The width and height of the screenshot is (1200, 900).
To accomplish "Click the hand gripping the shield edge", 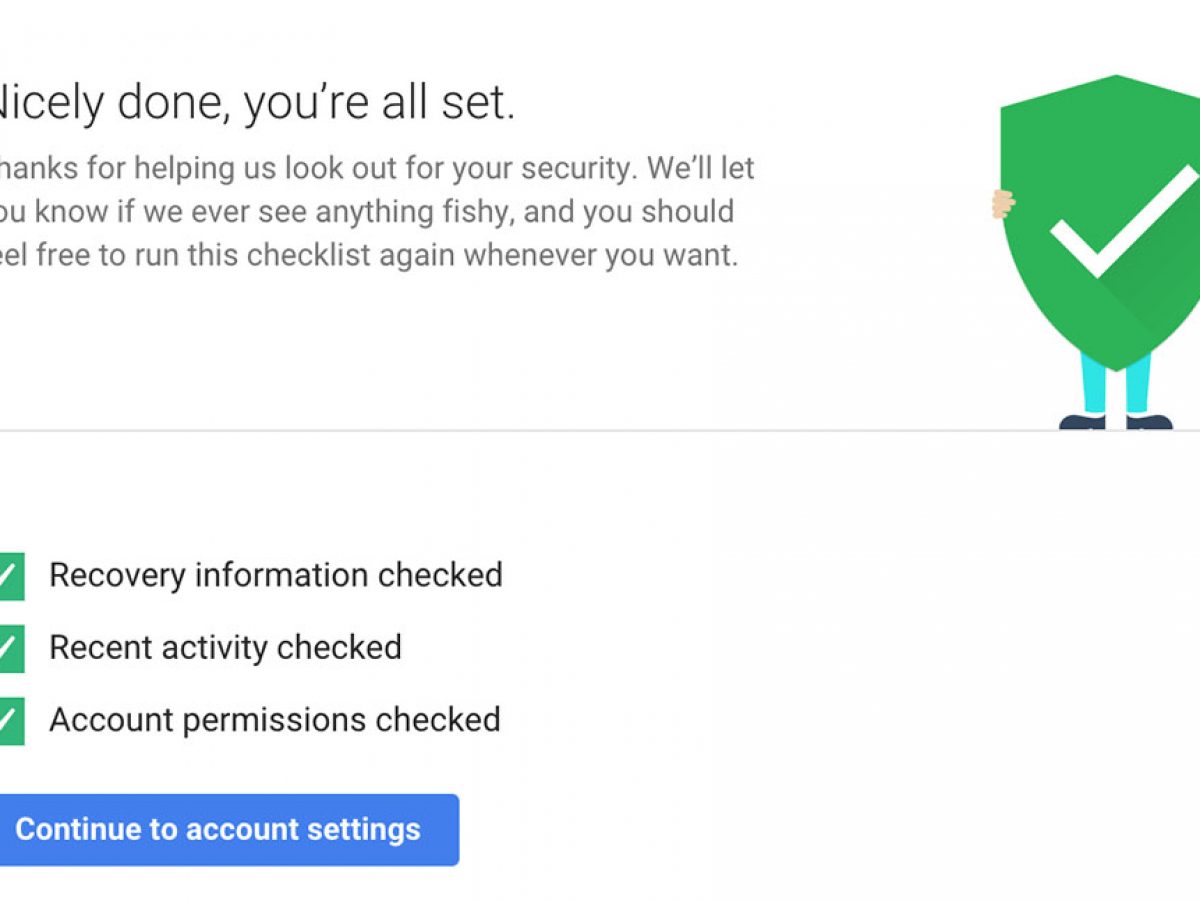I will point(1002,204).
